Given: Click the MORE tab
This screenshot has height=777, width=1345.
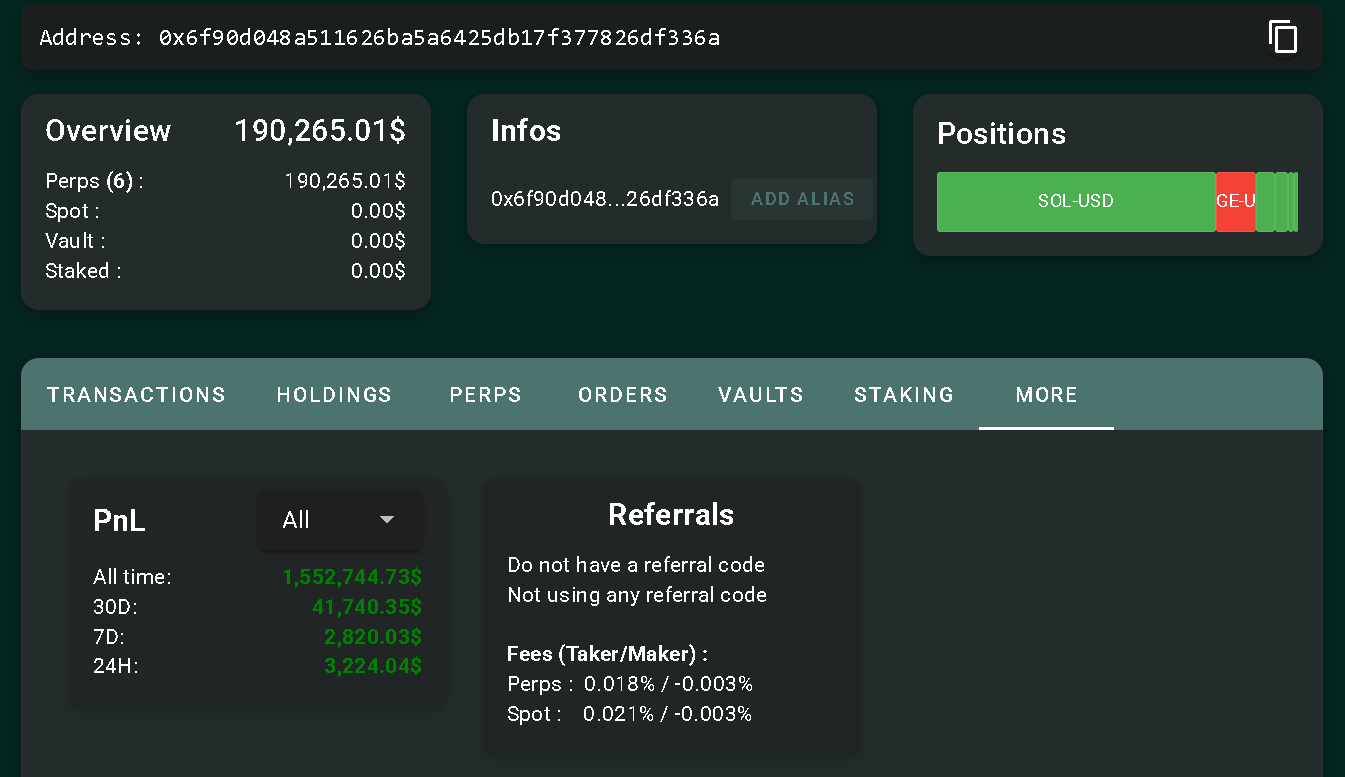Looking at the screenshot, I should click(1046, 395).
